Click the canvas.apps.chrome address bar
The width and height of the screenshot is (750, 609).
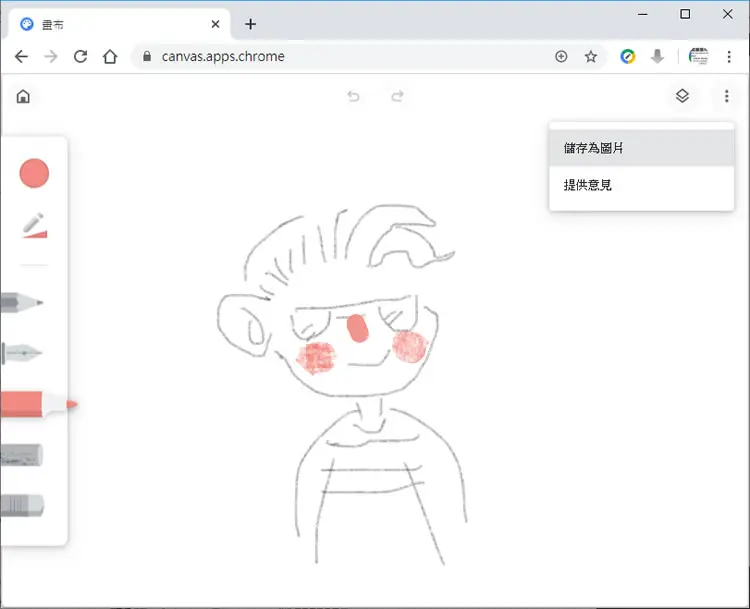344,57
